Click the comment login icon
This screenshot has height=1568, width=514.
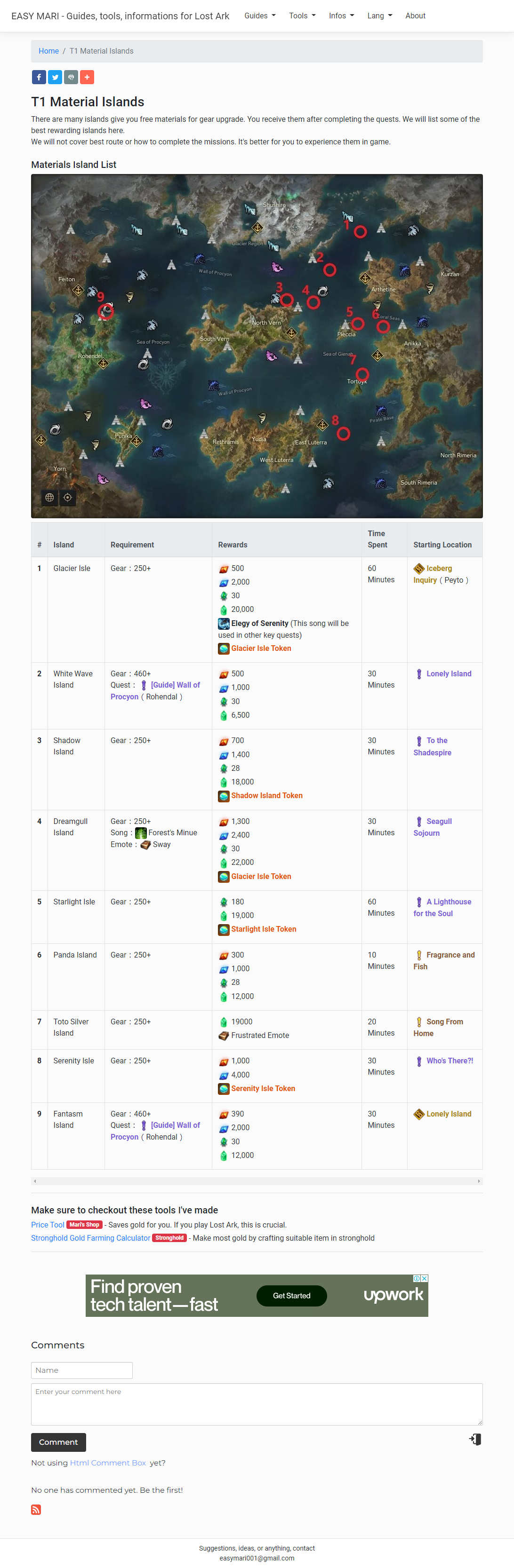click(x=475, y=1439)
